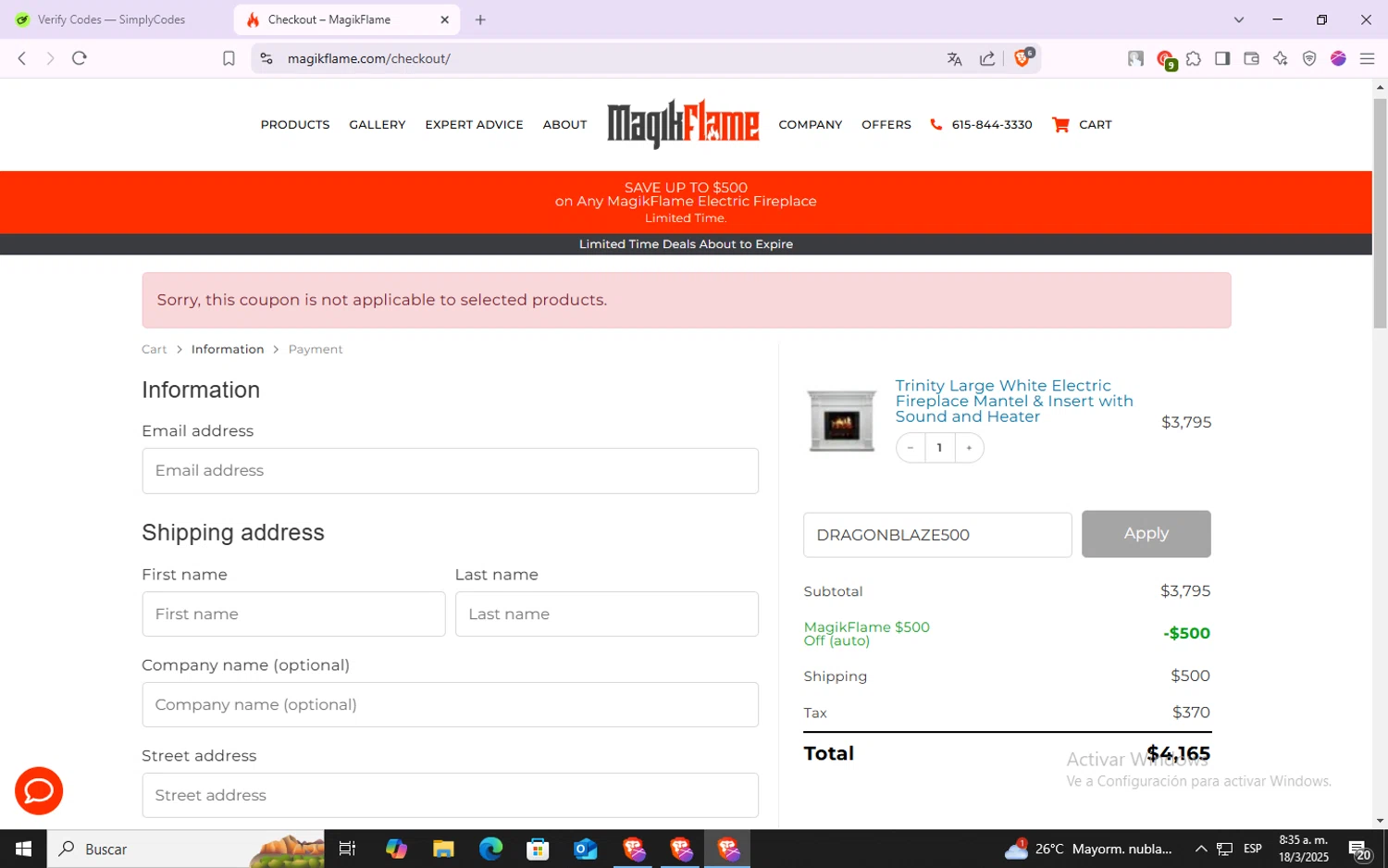
Task: Open Outlook from the taskbar
Action: coord(586,849)
